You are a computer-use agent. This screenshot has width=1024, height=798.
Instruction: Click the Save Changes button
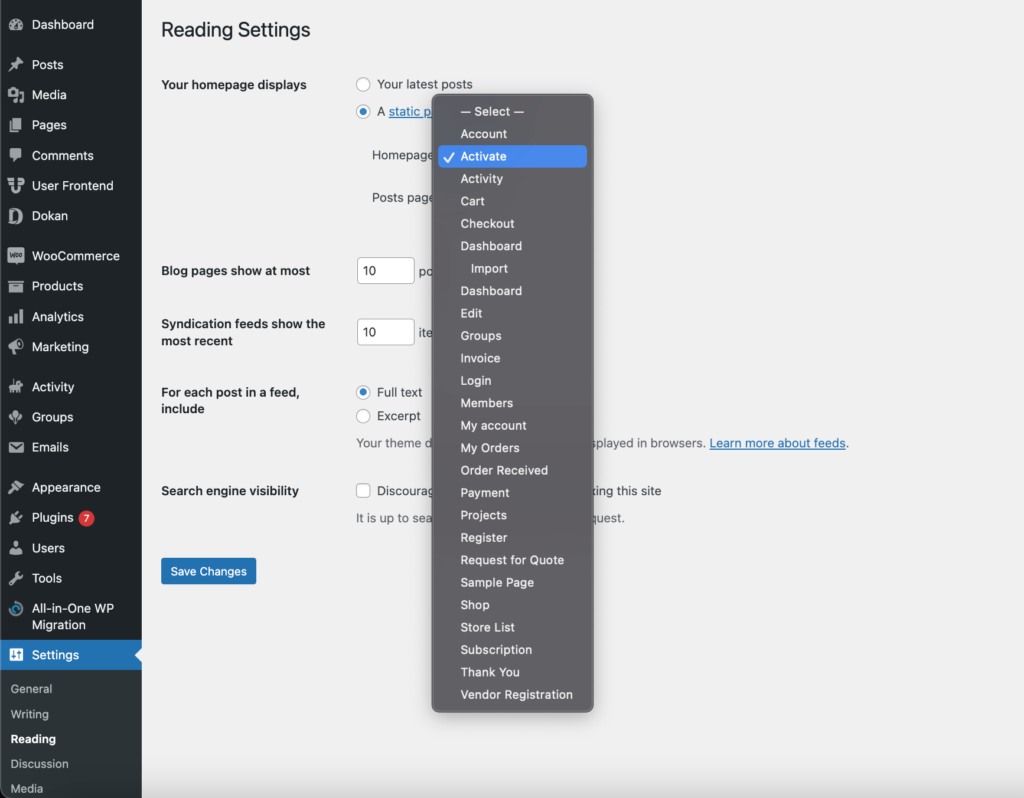point(208,571)
